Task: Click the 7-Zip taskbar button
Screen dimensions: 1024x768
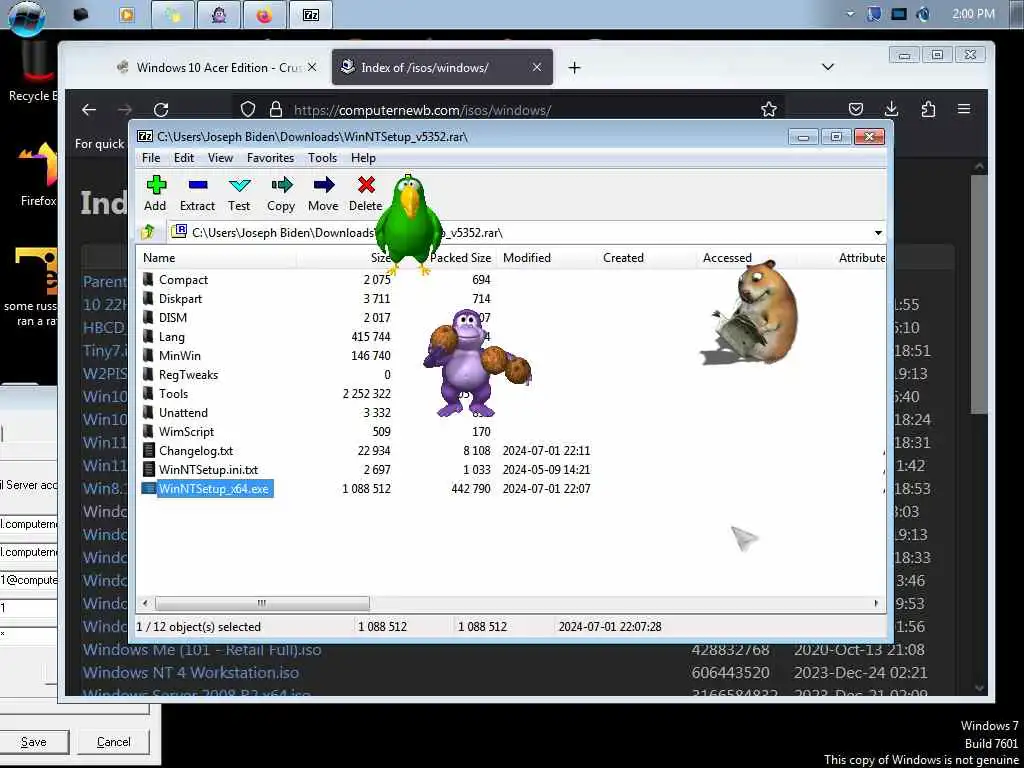Action: click(310, 14)
